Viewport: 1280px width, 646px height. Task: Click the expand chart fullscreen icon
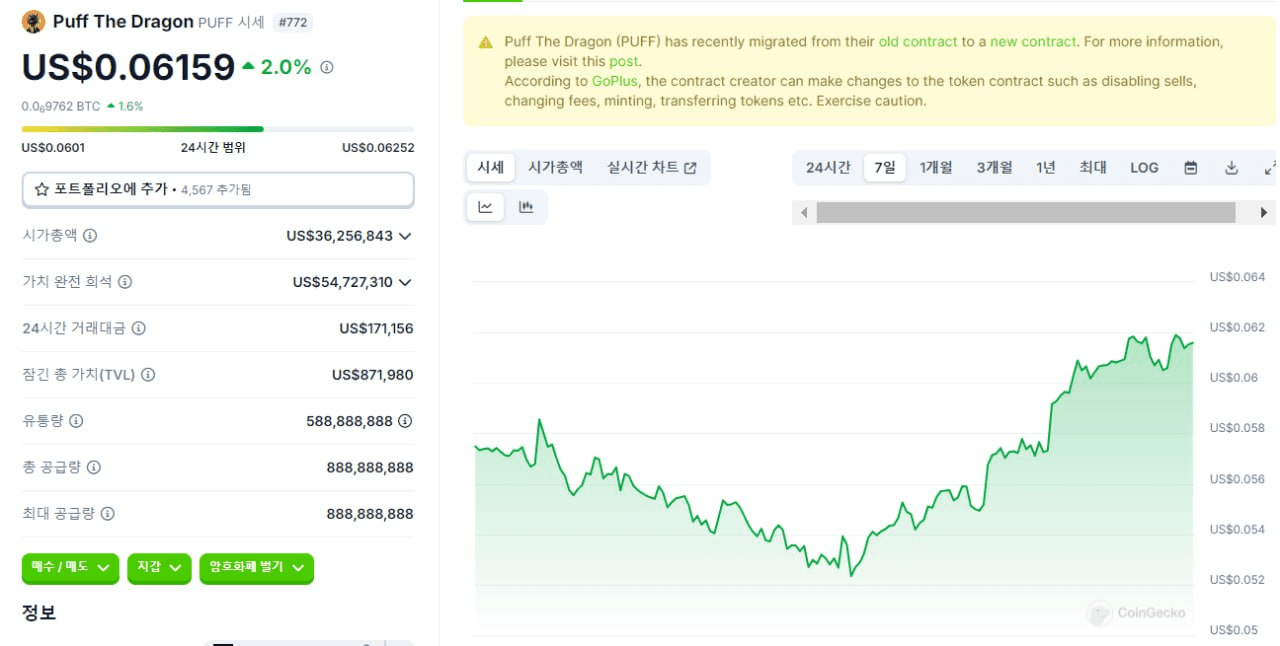point(1270,168)
